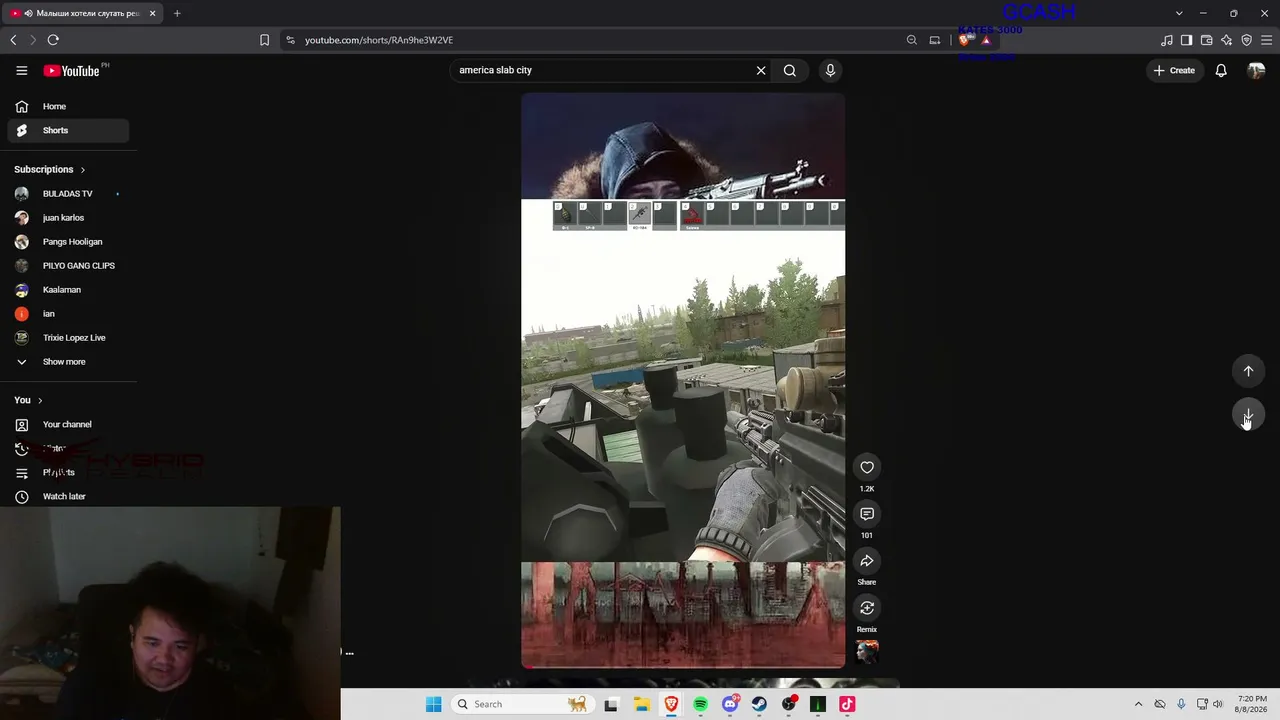
Task: Go to the previous Short
Action: (1248, 371)
